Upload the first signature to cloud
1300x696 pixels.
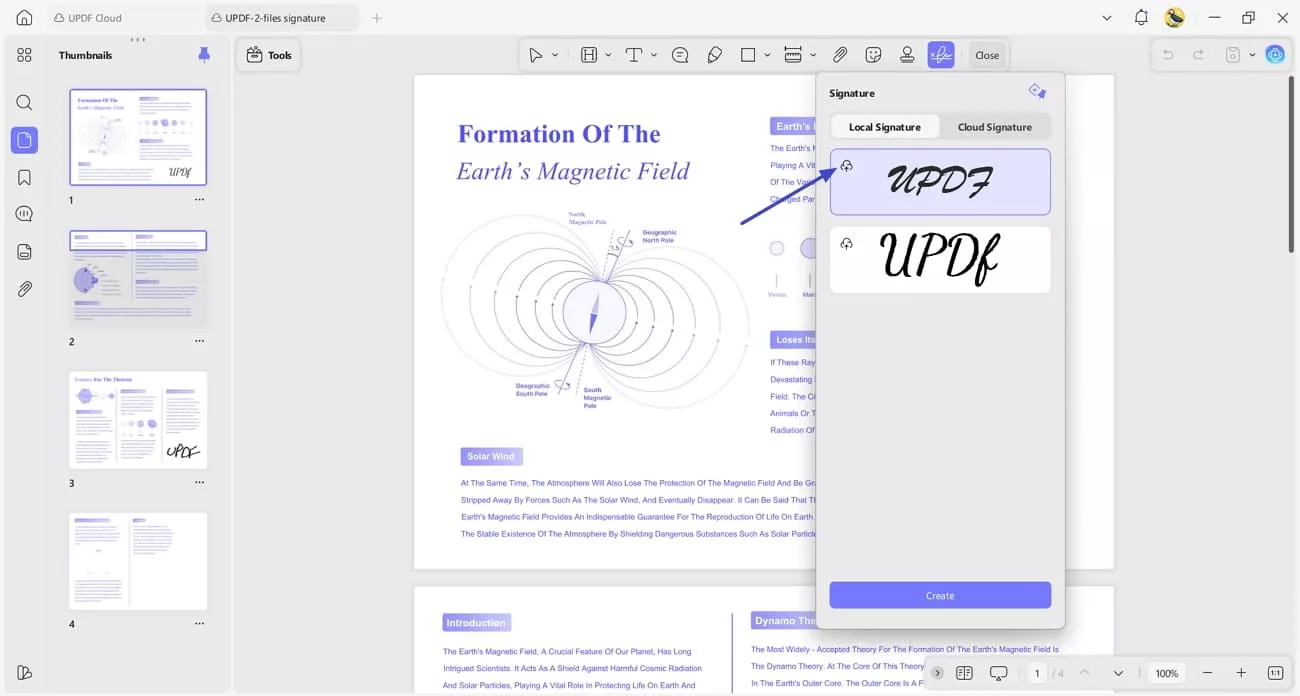click(847, 166)
